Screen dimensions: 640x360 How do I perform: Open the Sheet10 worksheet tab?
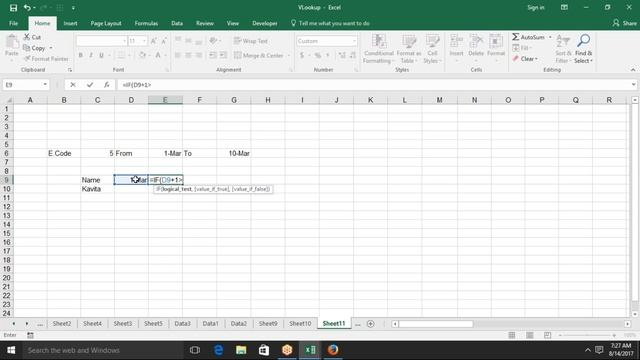tap(300, 324)
